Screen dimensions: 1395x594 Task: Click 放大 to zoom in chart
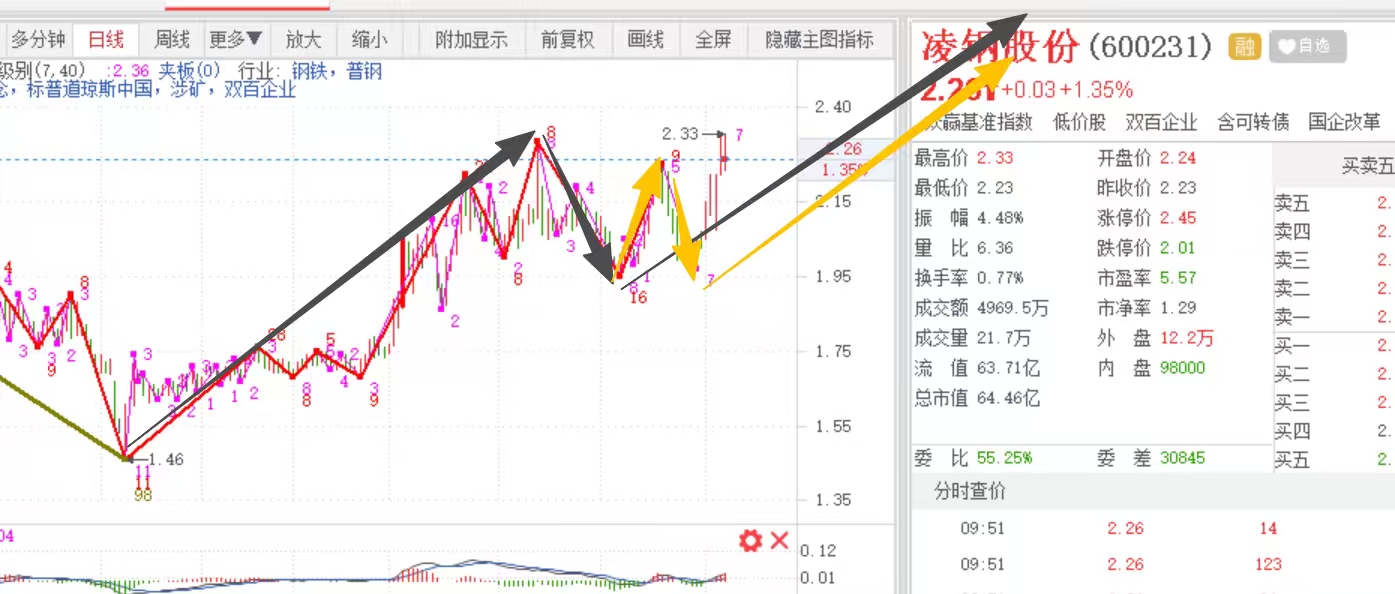tap(304, 40)
